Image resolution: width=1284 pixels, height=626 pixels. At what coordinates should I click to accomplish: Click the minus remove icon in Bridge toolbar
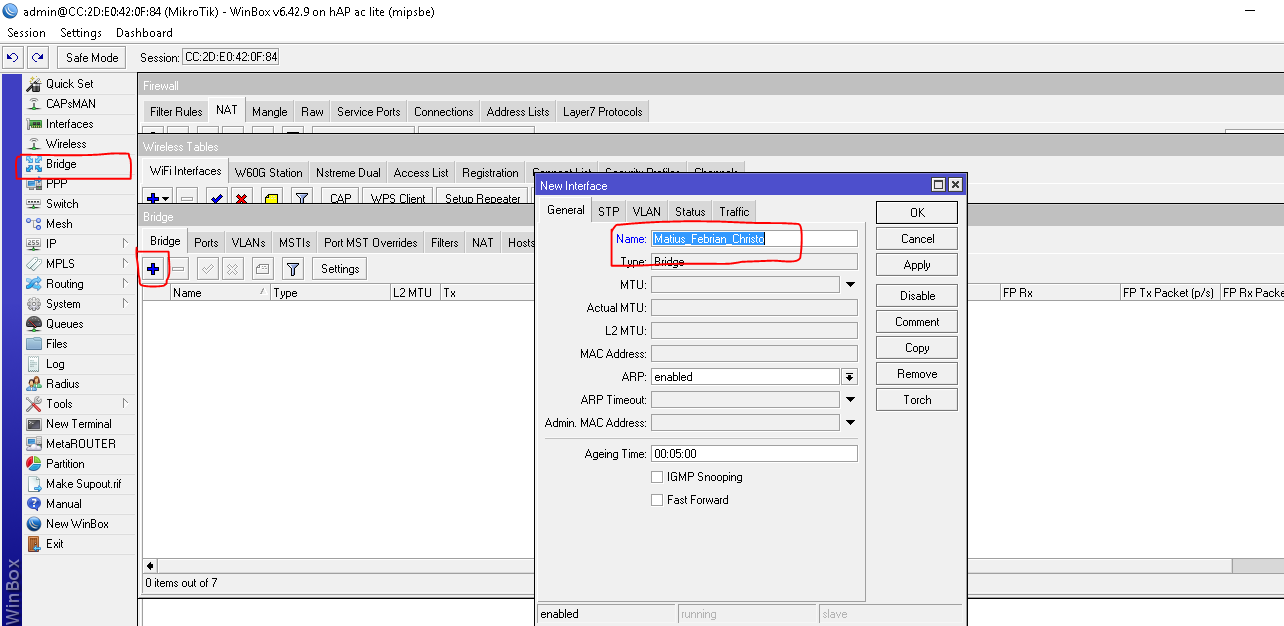coord(178,269)
